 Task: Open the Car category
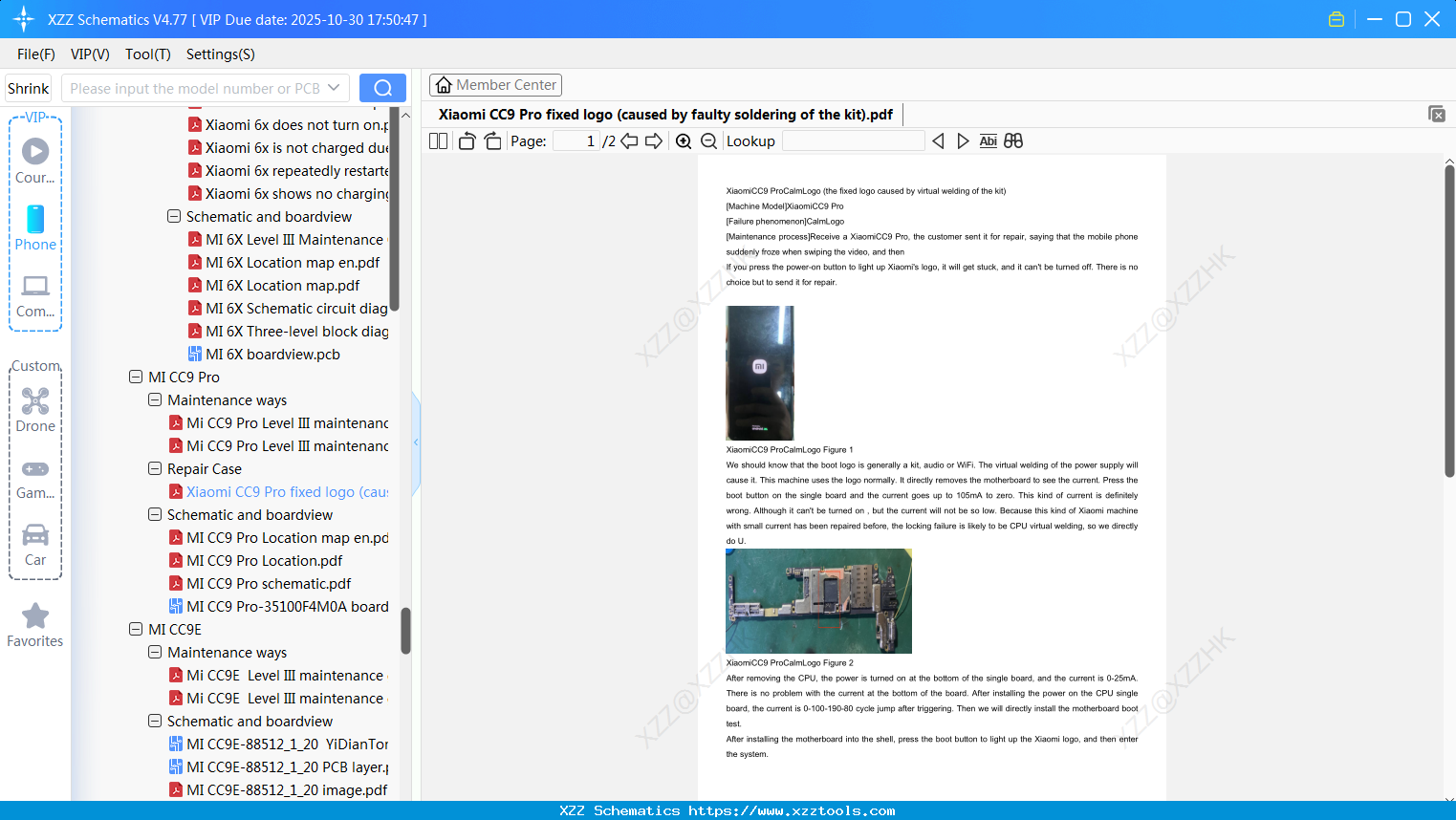35,545
